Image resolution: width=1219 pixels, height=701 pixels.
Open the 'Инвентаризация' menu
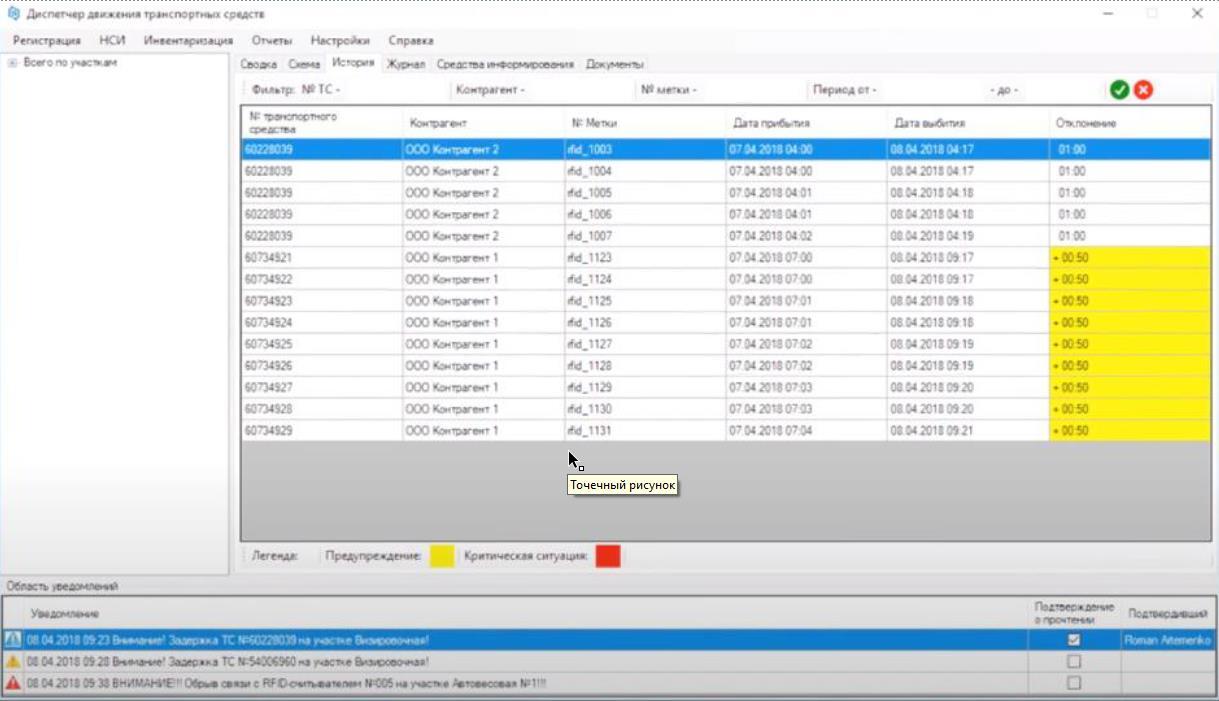pos(188,41)
